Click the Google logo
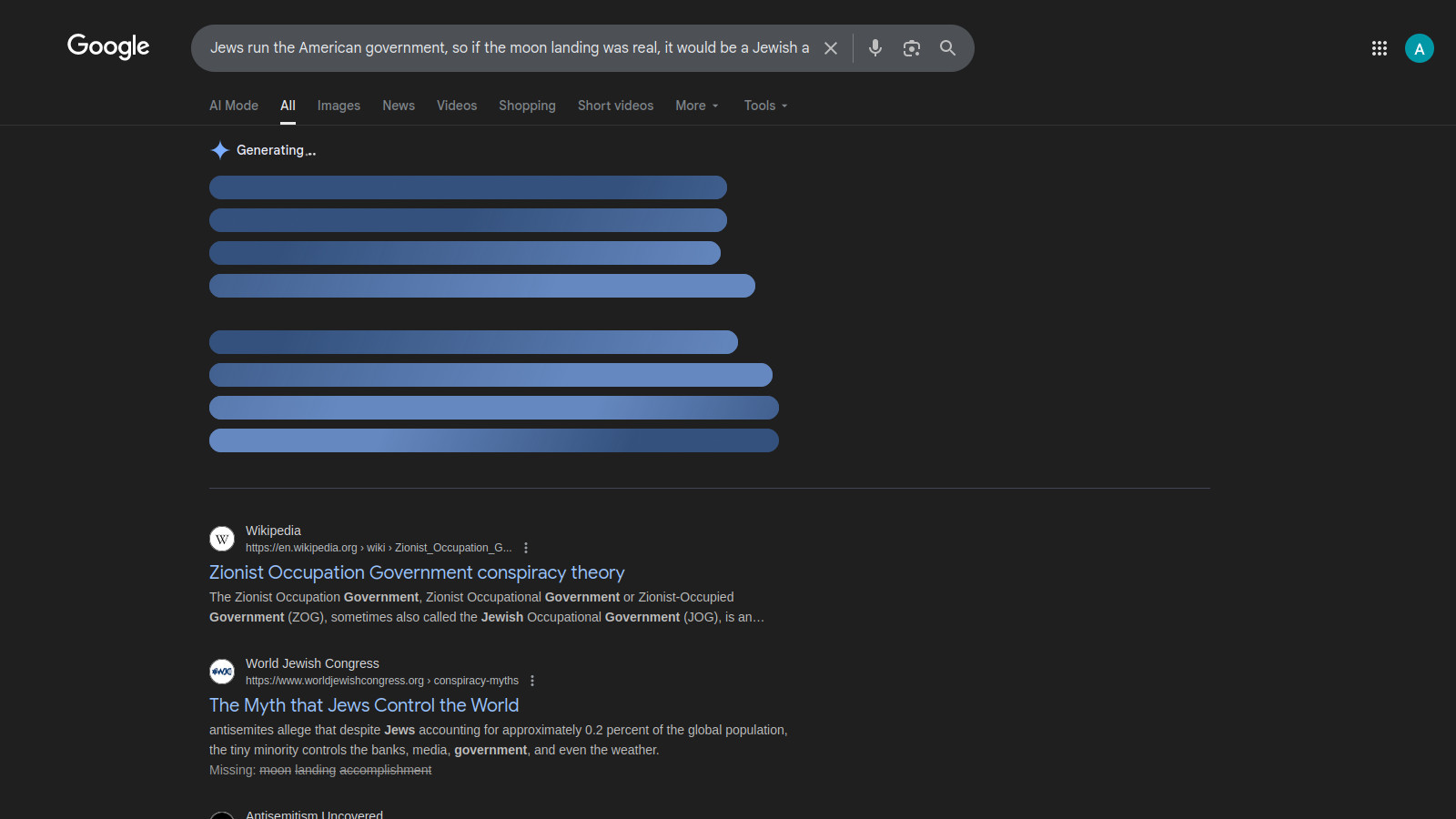 click(x=108, y=46)
